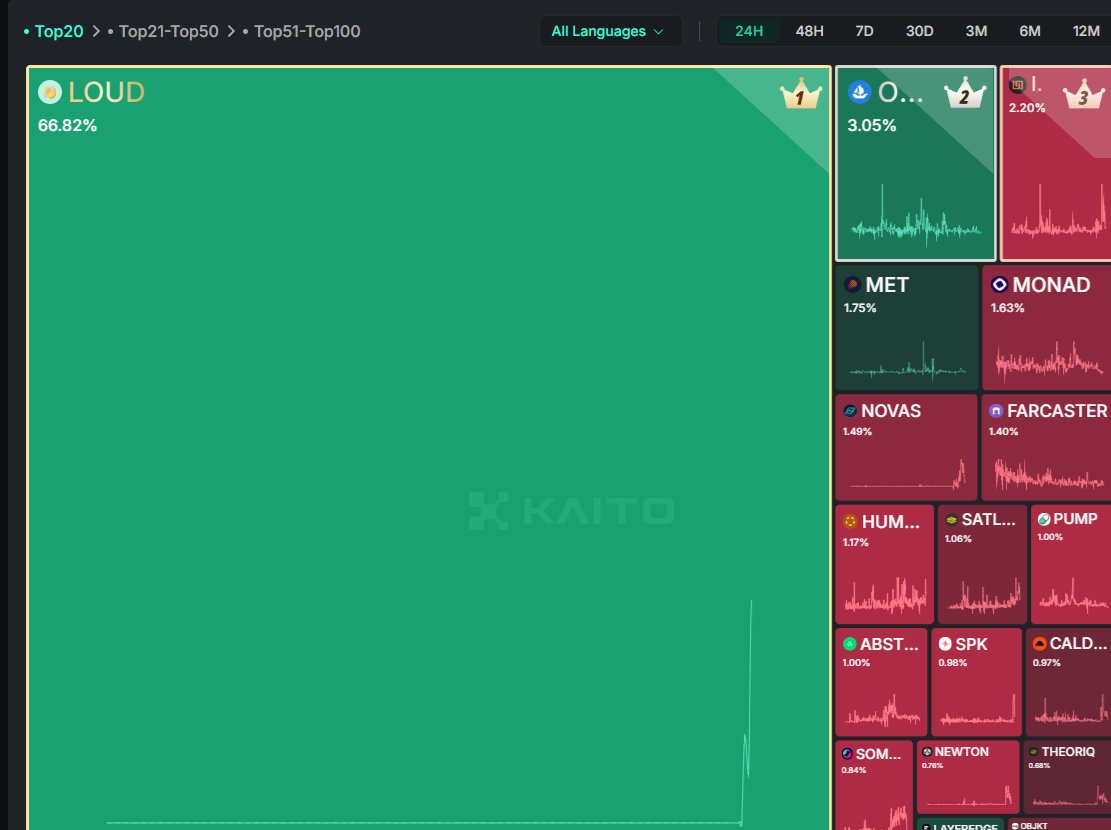Open the LAYEREDGE tile label
Screen dimensions: 1111x830
coord(965,826)
